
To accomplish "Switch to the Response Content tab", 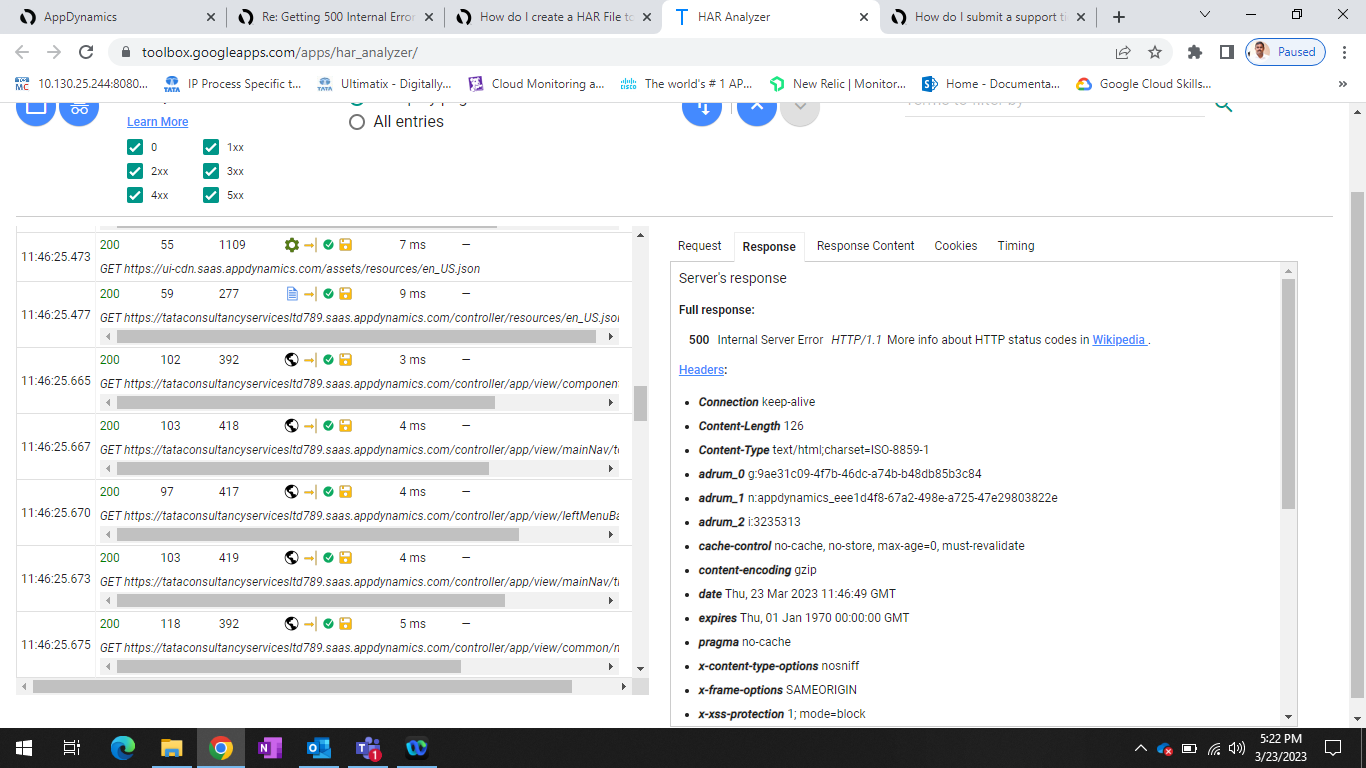I will click(865, 246).
